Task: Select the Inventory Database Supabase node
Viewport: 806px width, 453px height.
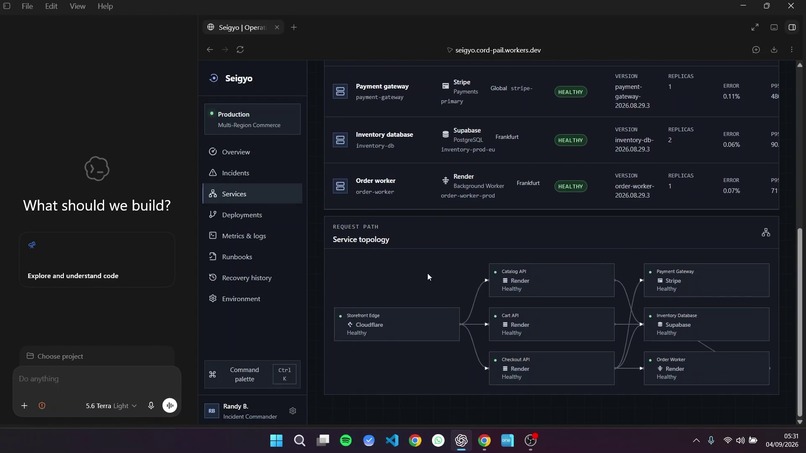Action: pos(707,324)
